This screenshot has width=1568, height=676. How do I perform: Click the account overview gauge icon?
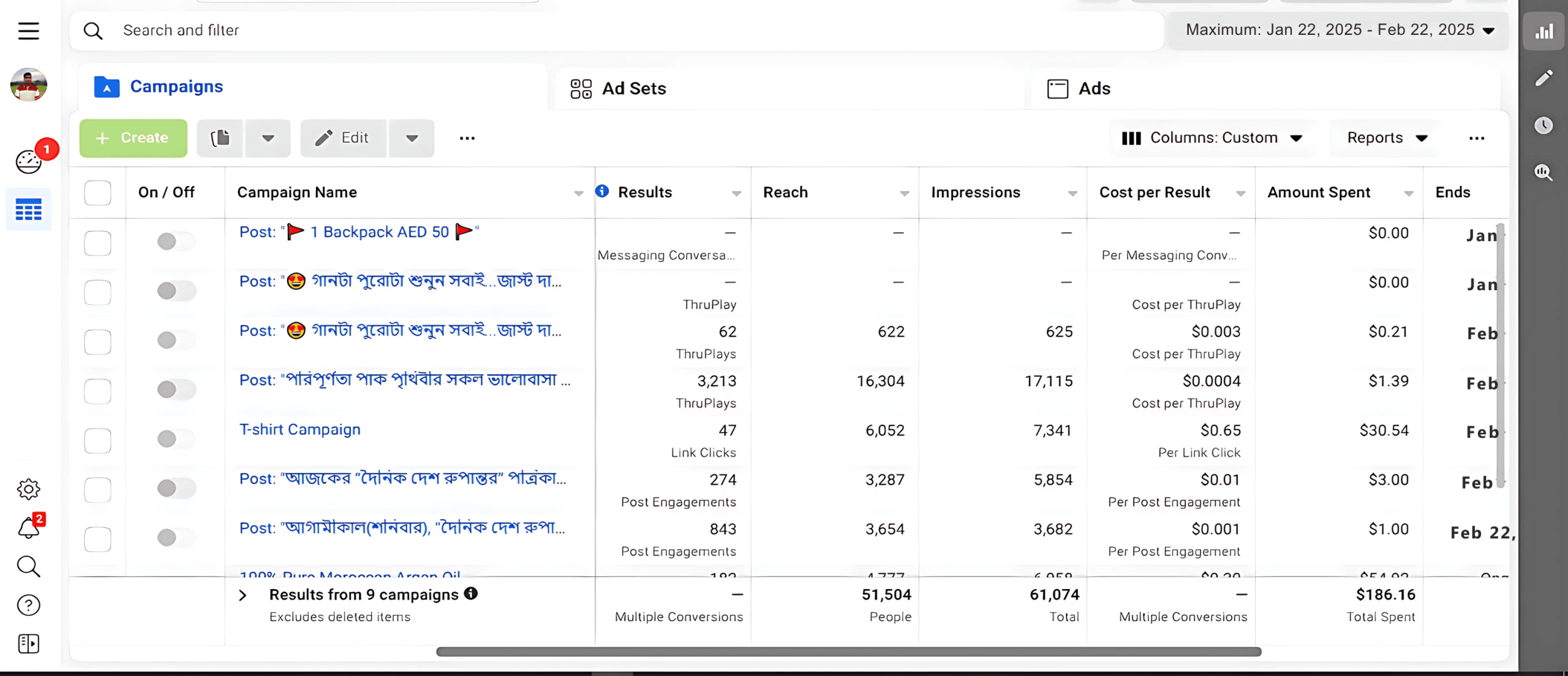coord(28,162)
